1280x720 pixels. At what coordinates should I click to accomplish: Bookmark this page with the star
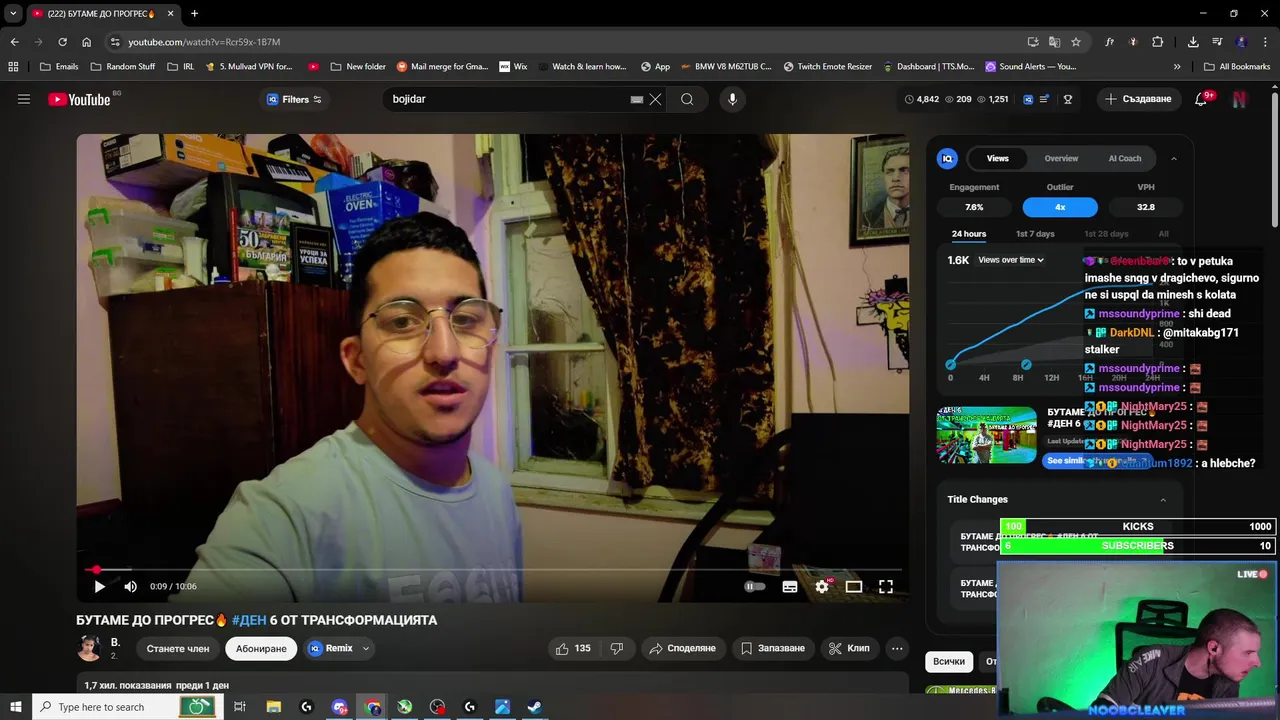coord(1076,42)
